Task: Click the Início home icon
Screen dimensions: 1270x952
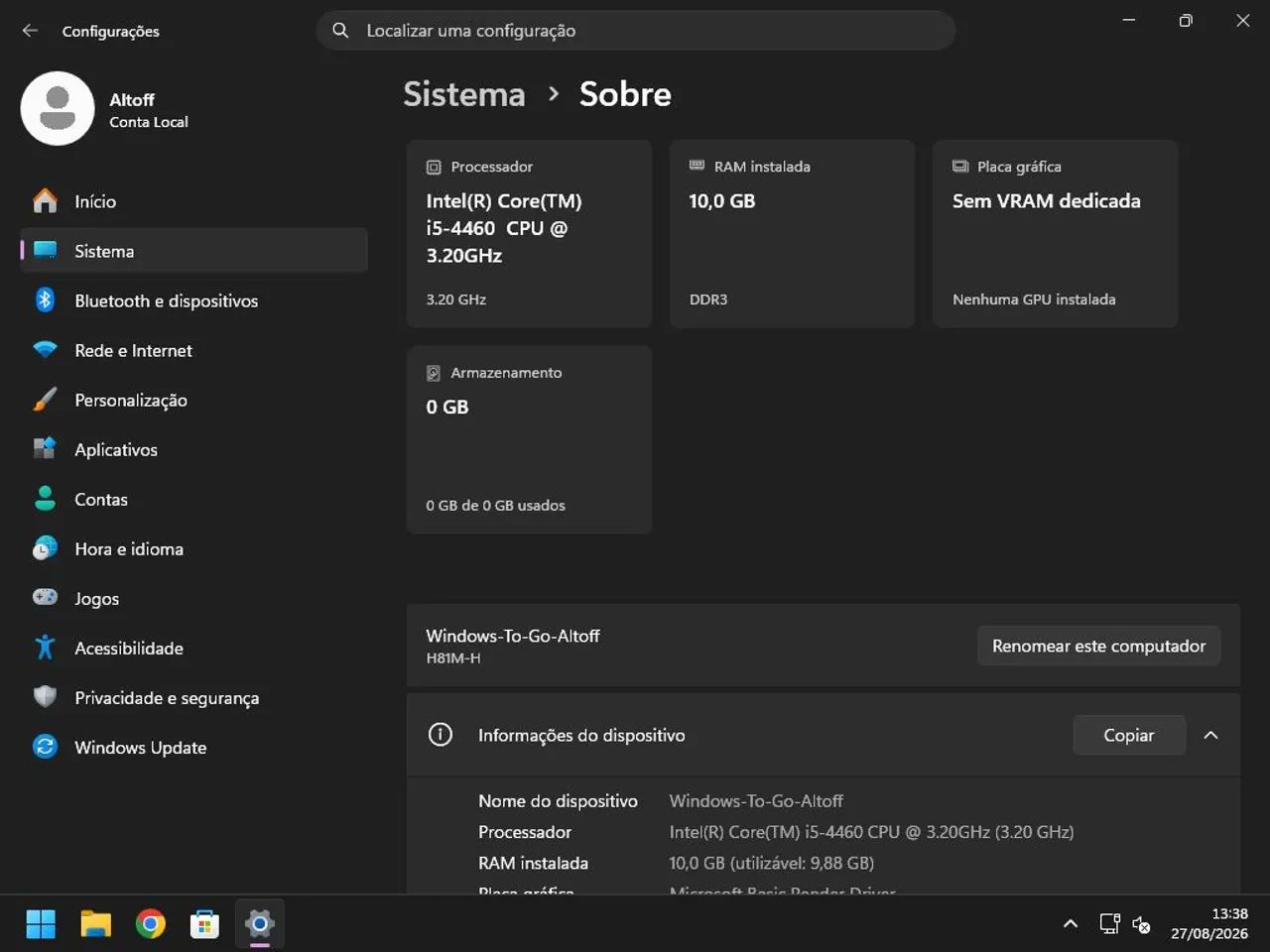Action: [x=45, y=201]
